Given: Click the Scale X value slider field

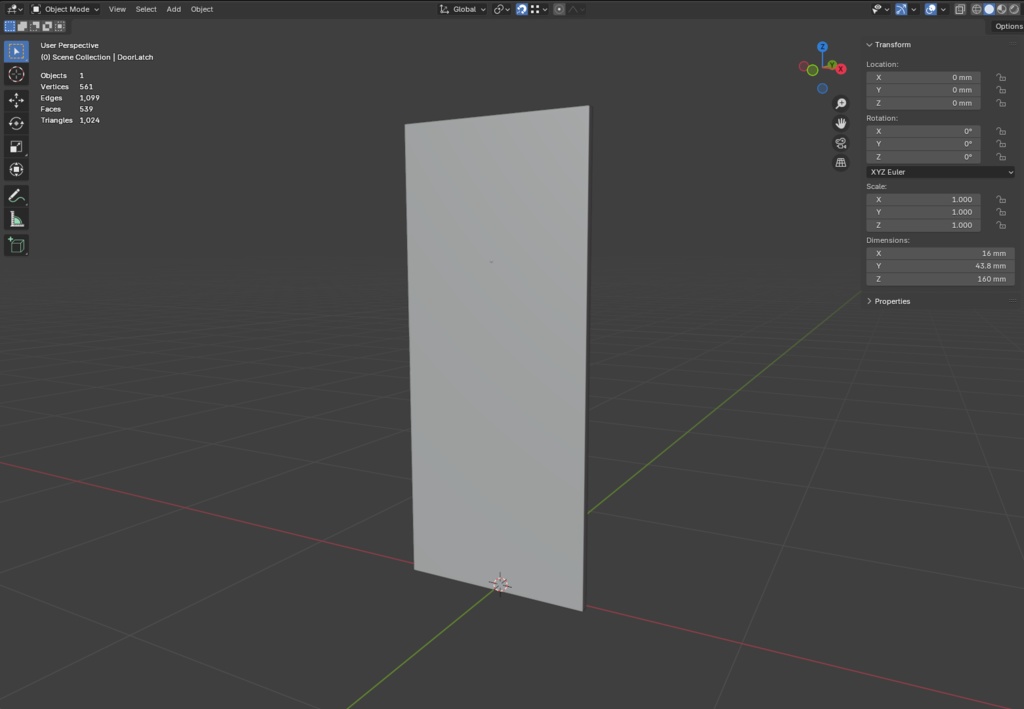Looking at the screenshot, I should [x=923, y=200].
